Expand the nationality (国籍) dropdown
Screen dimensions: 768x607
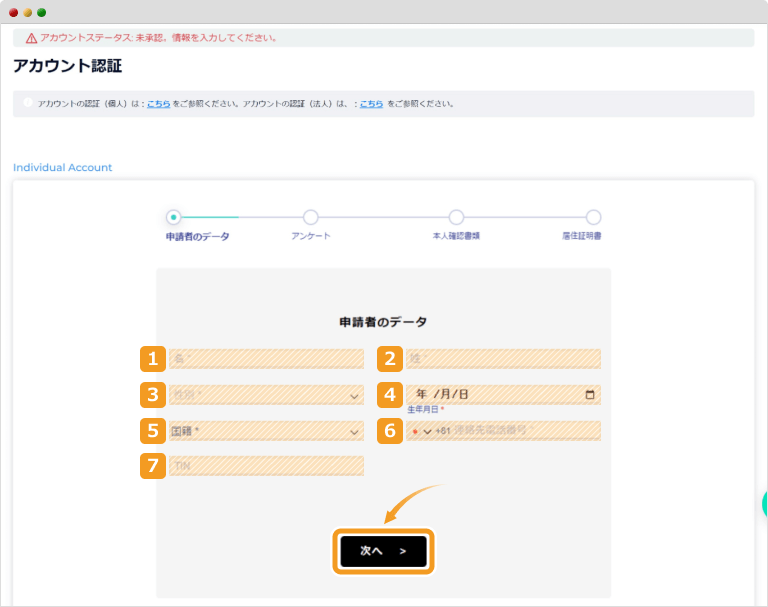(266, 431)
